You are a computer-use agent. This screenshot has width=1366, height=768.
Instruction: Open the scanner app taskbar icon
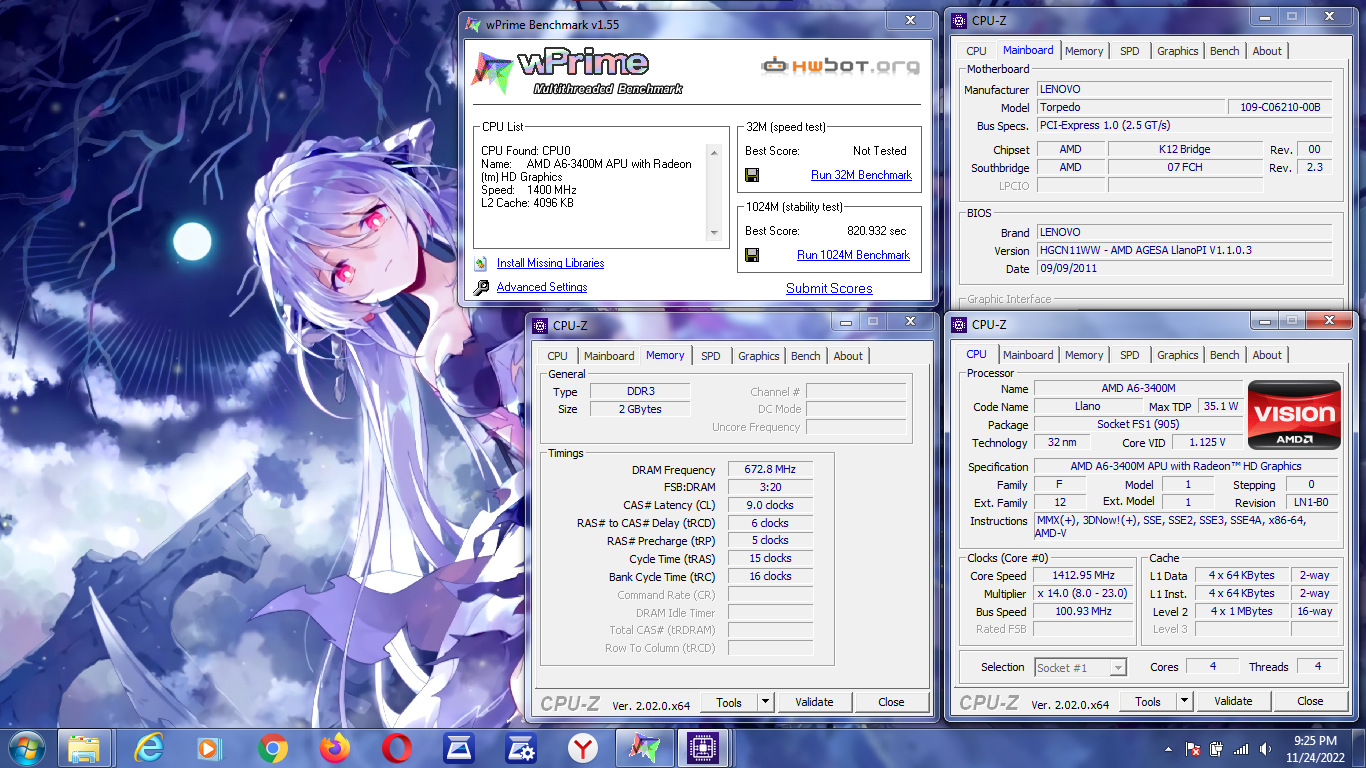pyautogui.click(x=459, y=747)
